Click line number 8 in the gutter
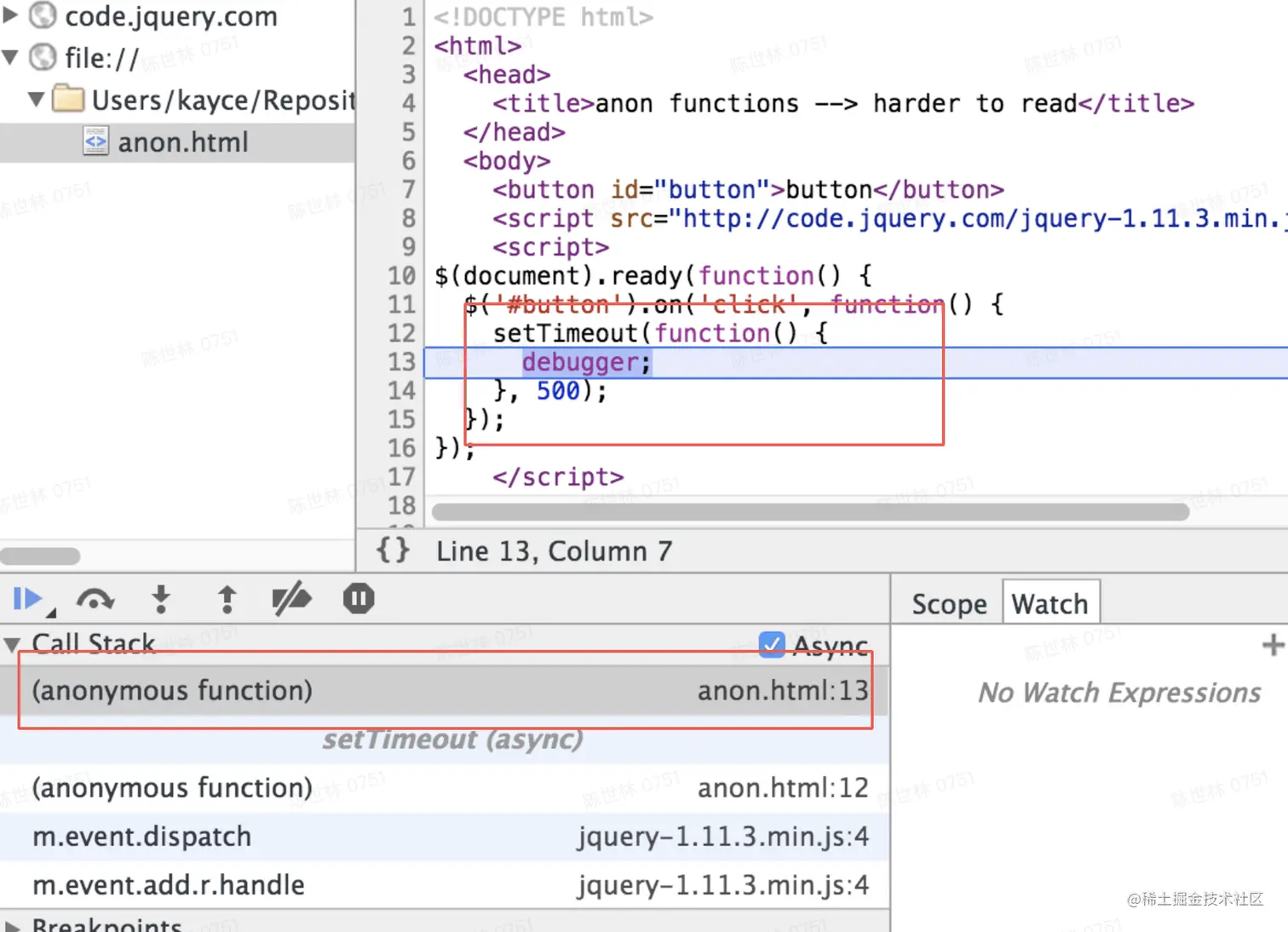 pyautogui.click(x=409, y=219)
